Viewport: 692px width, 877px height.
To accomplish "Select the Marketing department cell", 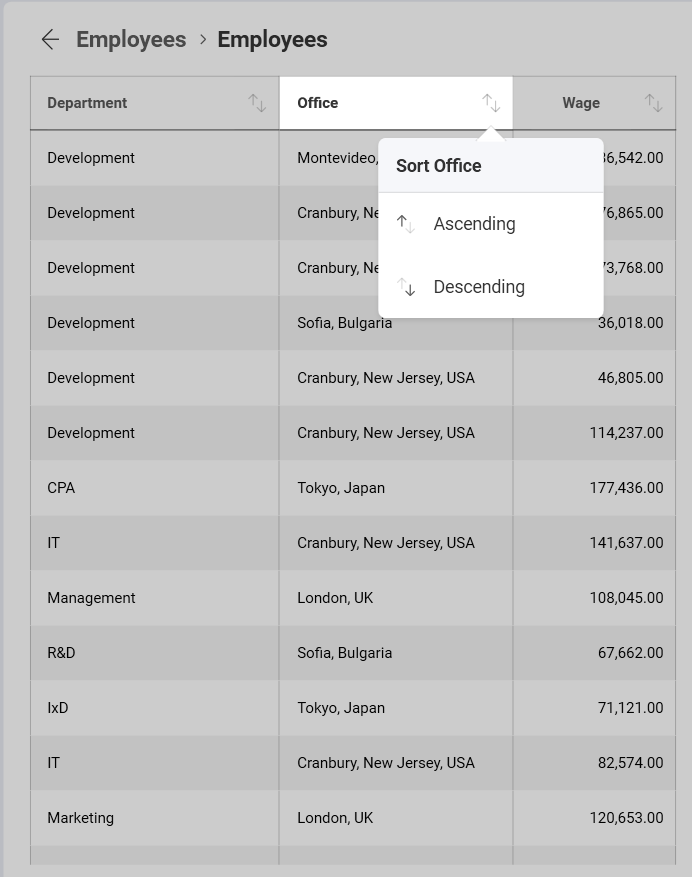I will [80, 818].
